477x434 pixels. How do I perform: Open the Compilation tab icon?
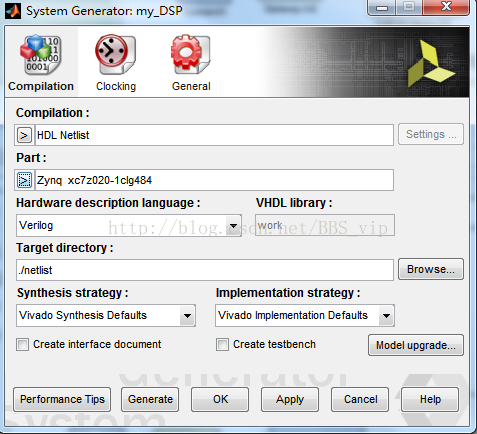[x=41, y=62]
